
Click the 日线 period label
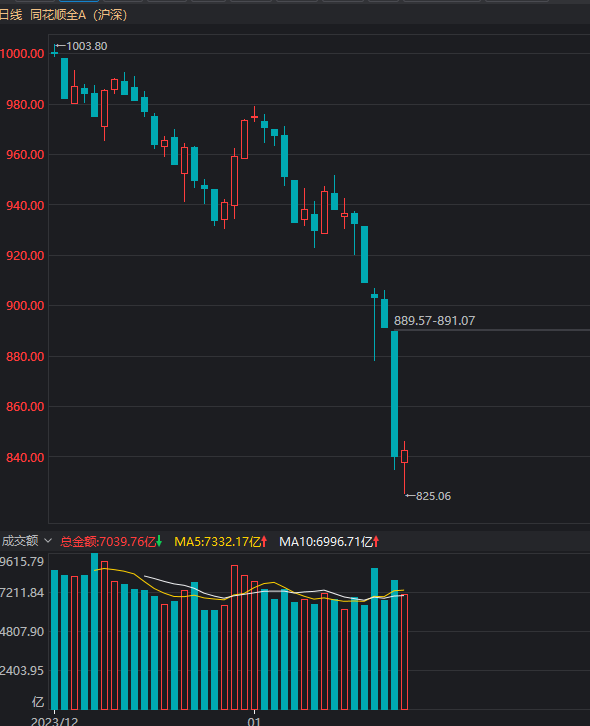click(x=11, y=15)
